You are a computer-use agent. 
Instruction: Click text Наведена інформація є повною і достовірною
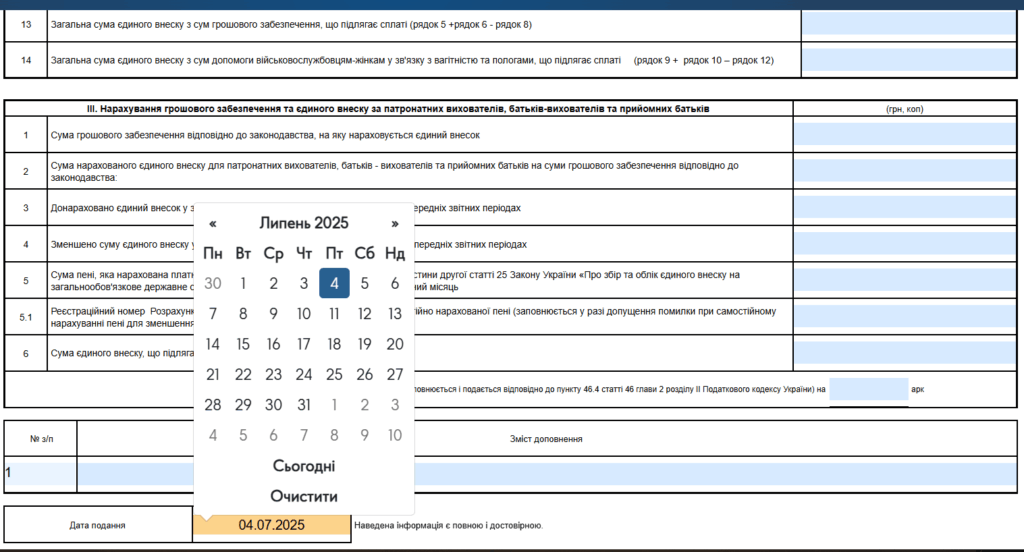pos(448,525)
